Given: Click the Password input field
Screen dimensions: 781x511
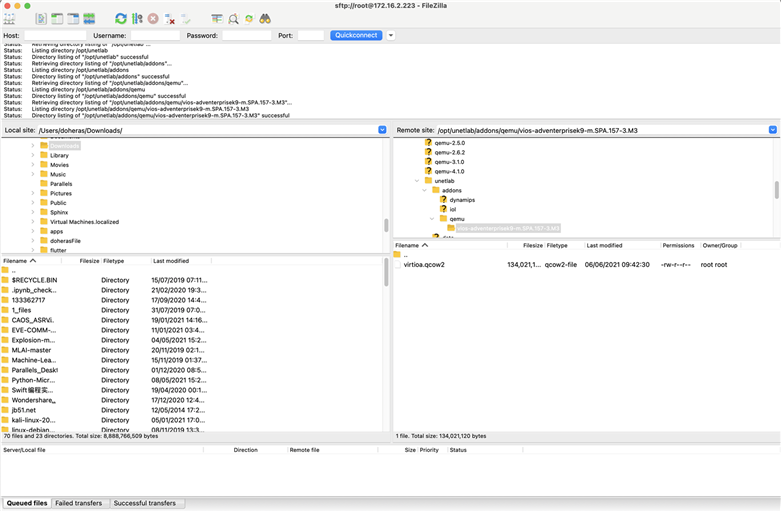Looking at the screenshot, I should (x=247, y=35).
